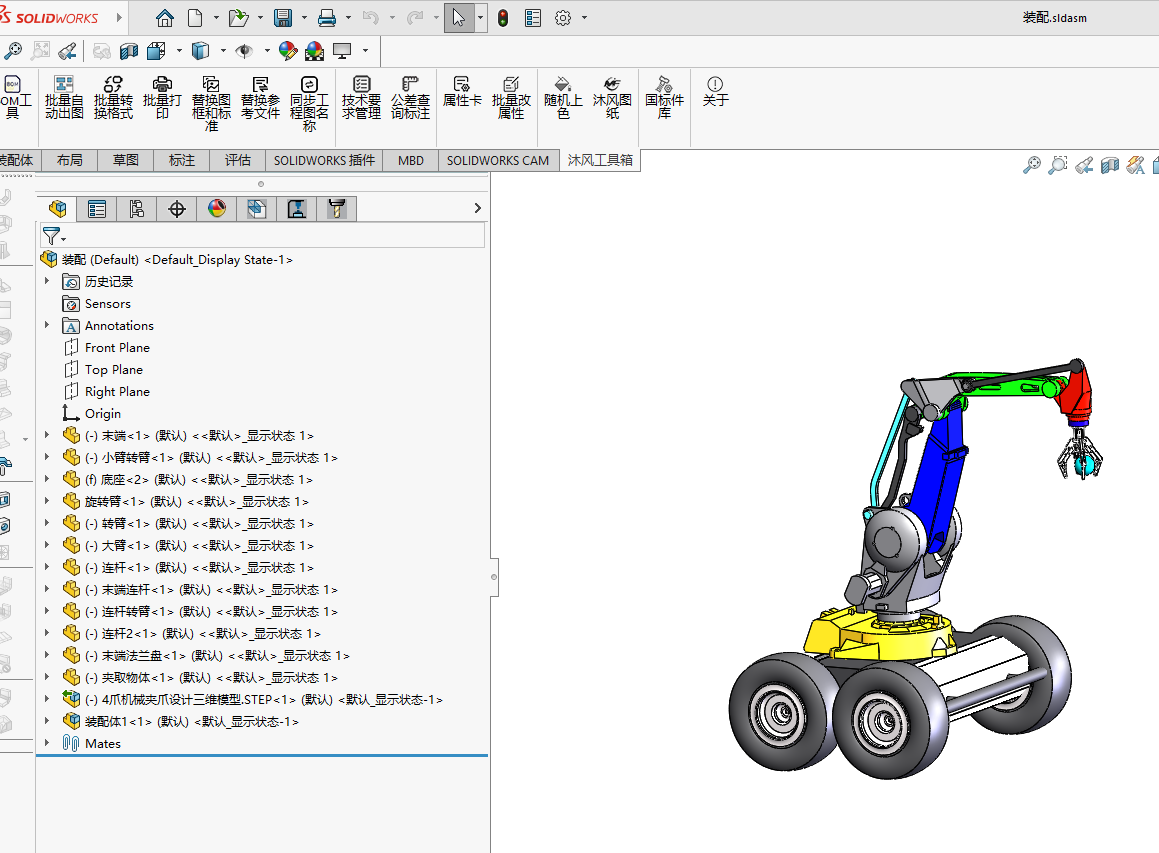Click the Home icon in the top toolbar
This screenshot has height=853, width=1159.
[165, 18]
